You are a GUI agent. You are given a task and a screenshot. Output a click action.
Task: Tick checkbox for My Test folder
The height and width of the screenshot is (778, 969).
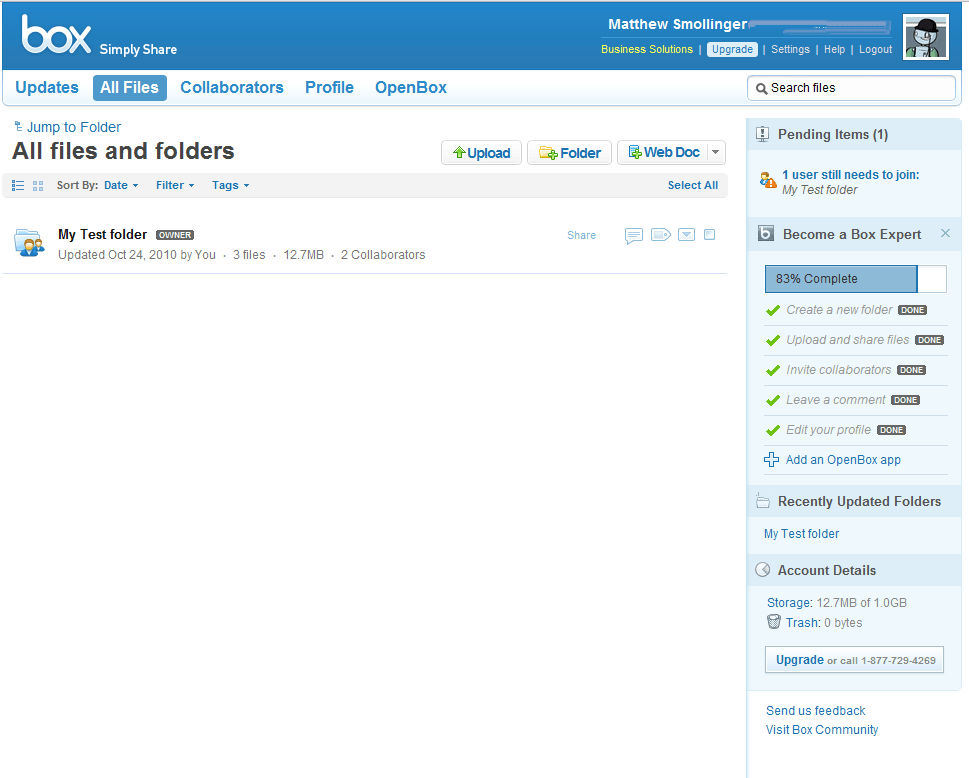point(709,234)
